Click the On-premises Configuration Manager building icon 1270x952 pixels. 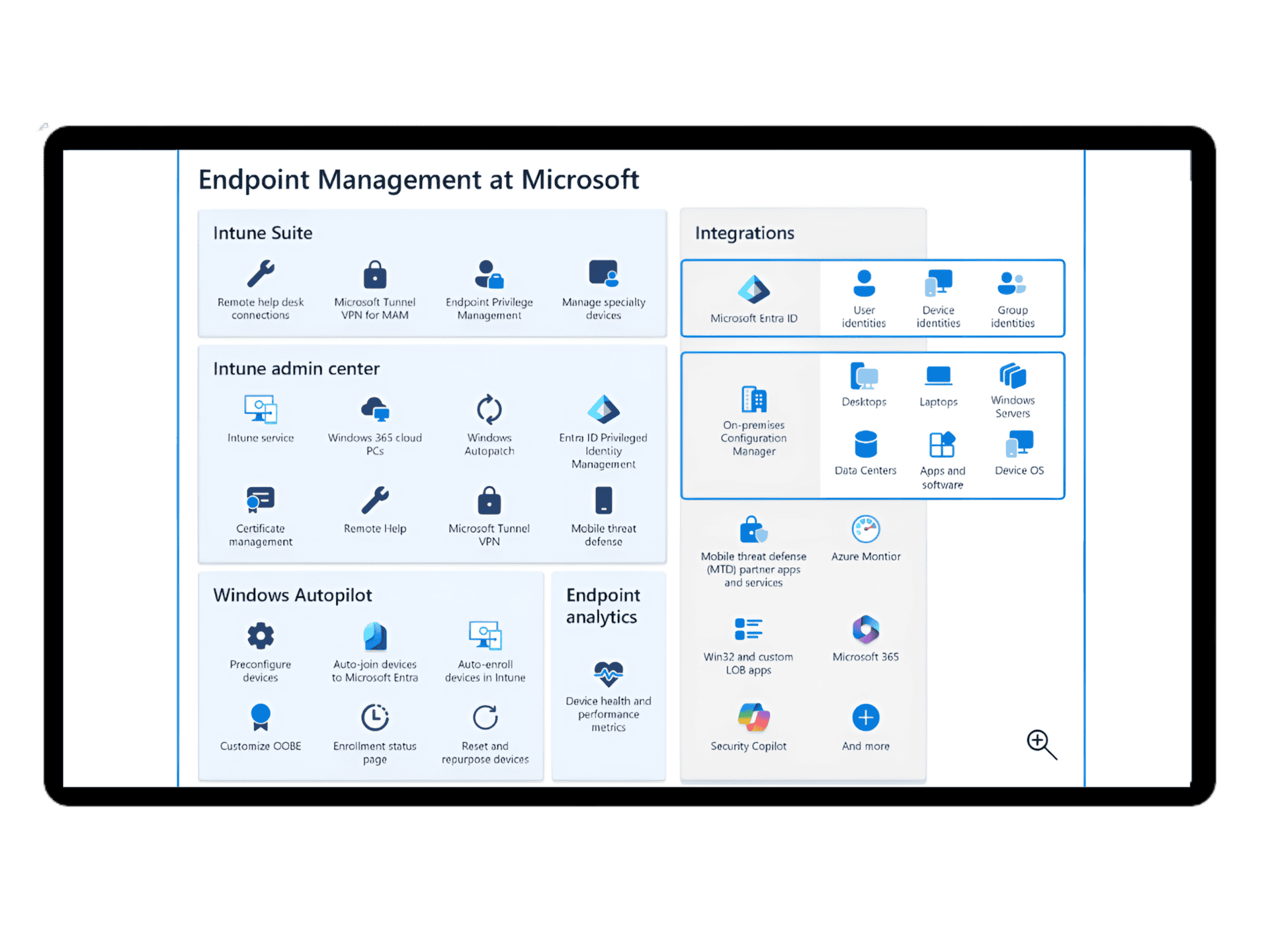(754, 399)
